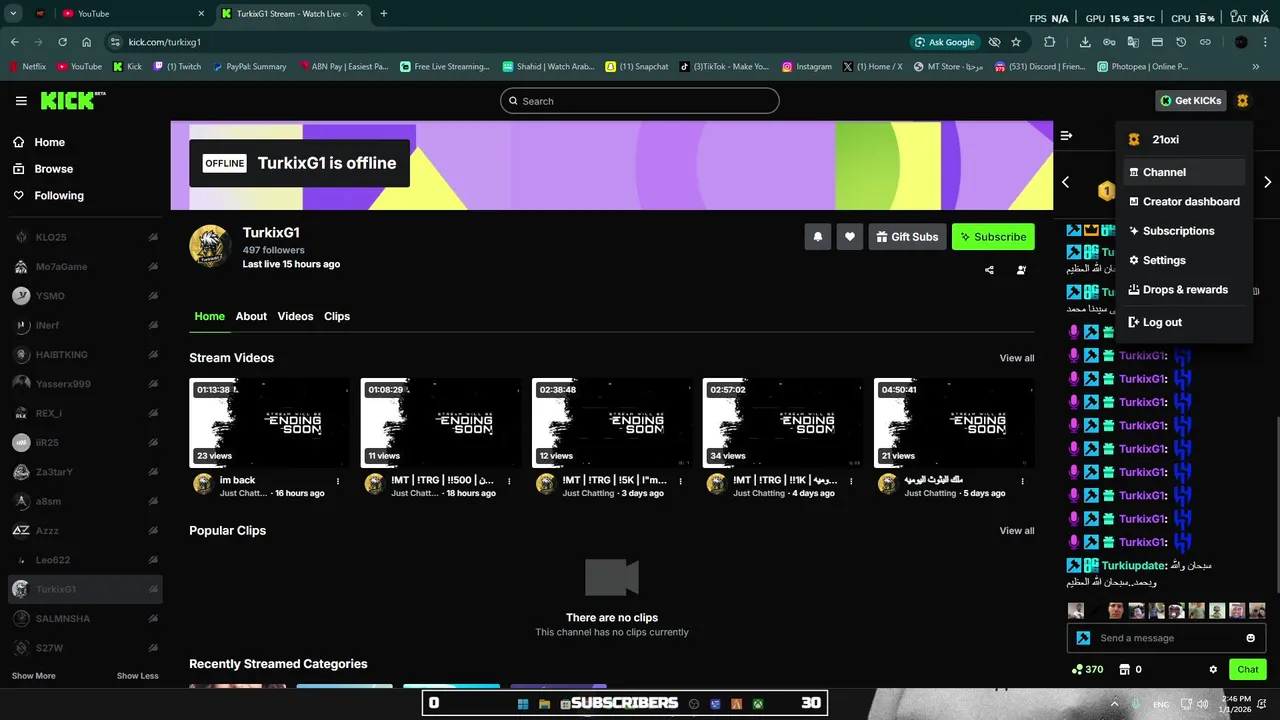Bookmark this page with star icon
Image resolution: width=1280 pixels, height=720 pixels.
click(1016, 42)
